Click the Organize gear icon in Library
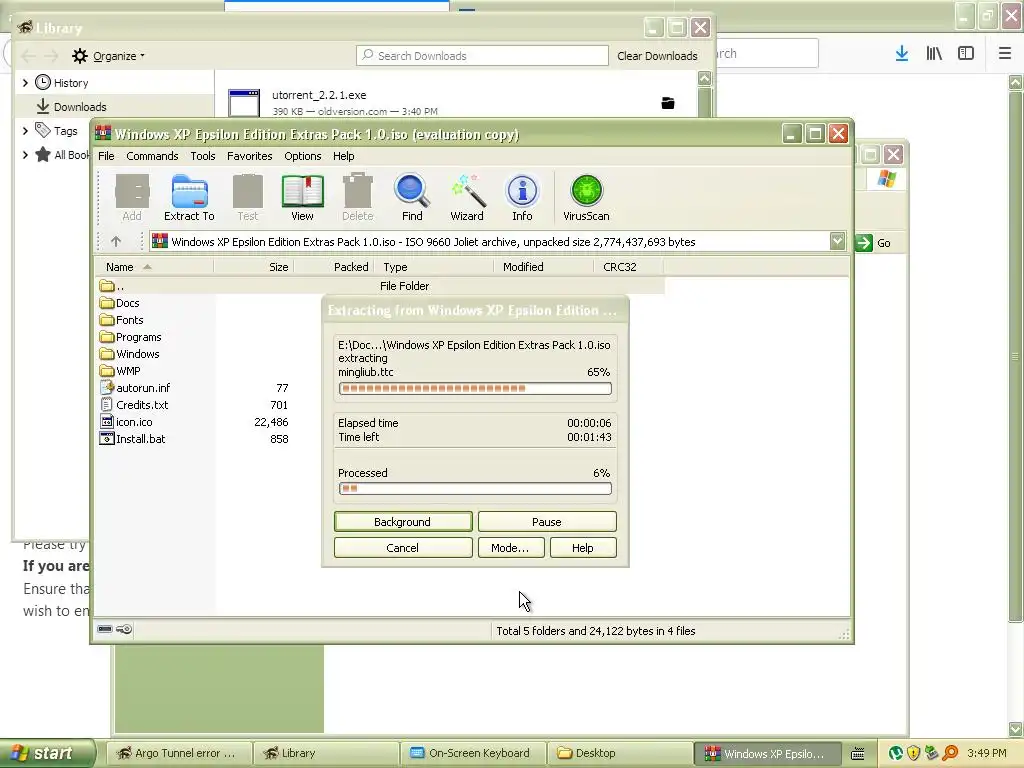The height and width of the screenshot is (768, 1024). pos(80,56)
